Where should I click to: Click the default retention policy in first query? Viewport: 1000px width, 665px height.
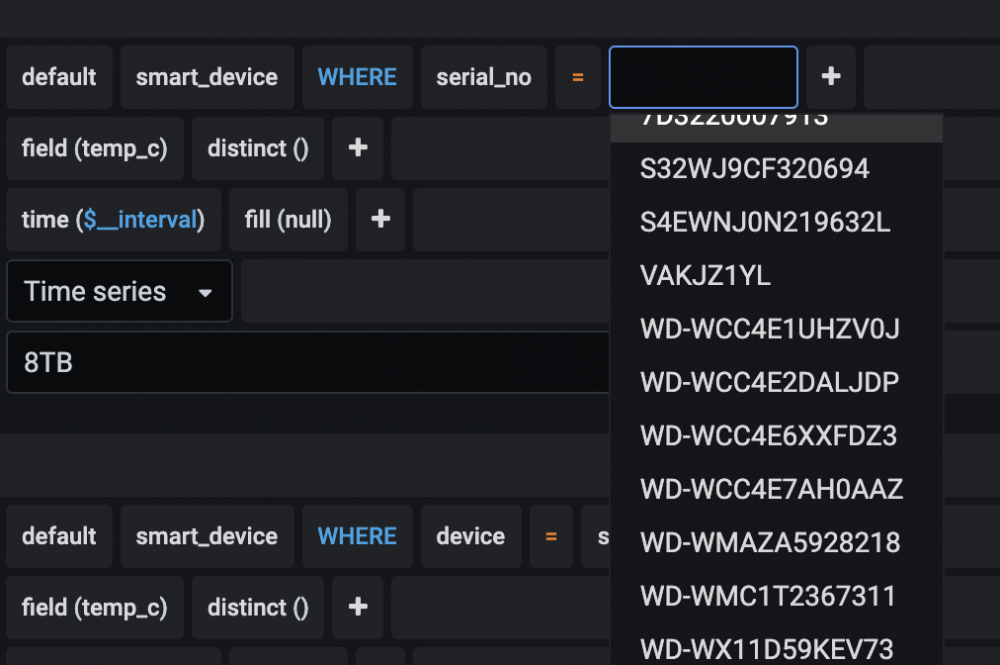(x=59, y=77)
